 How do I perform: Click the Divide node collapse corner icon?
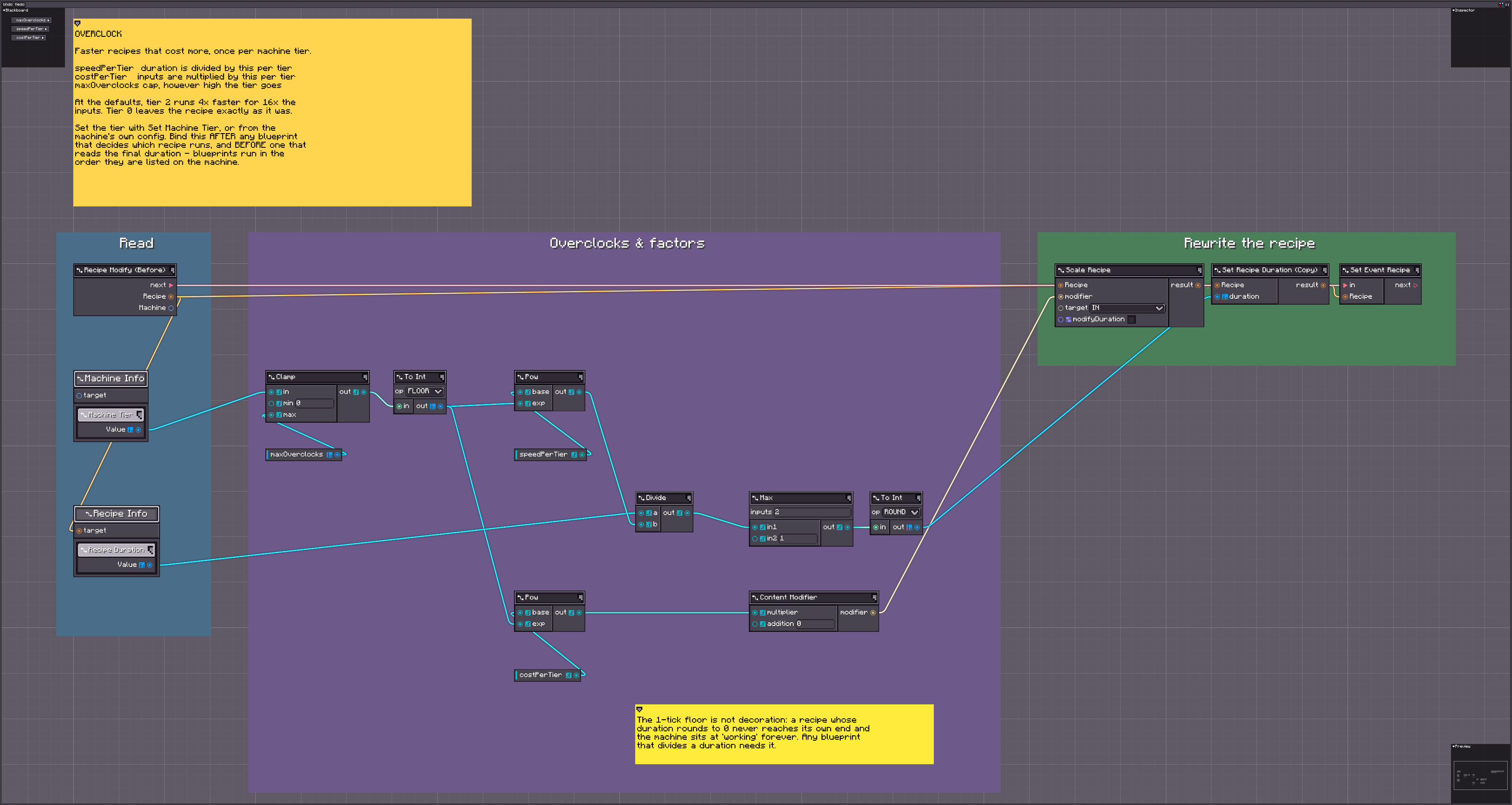point(688,498)
